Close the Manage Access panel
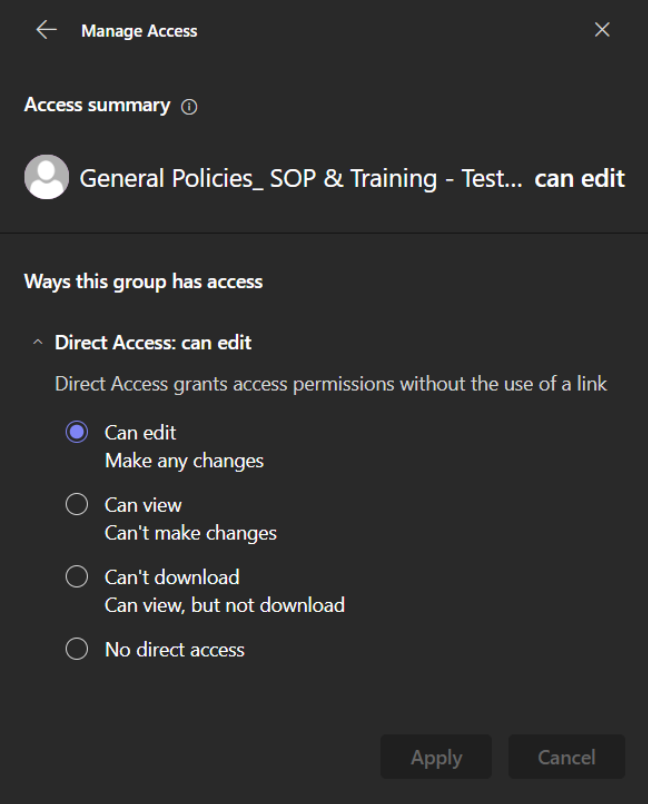 [x=602, y=30]
